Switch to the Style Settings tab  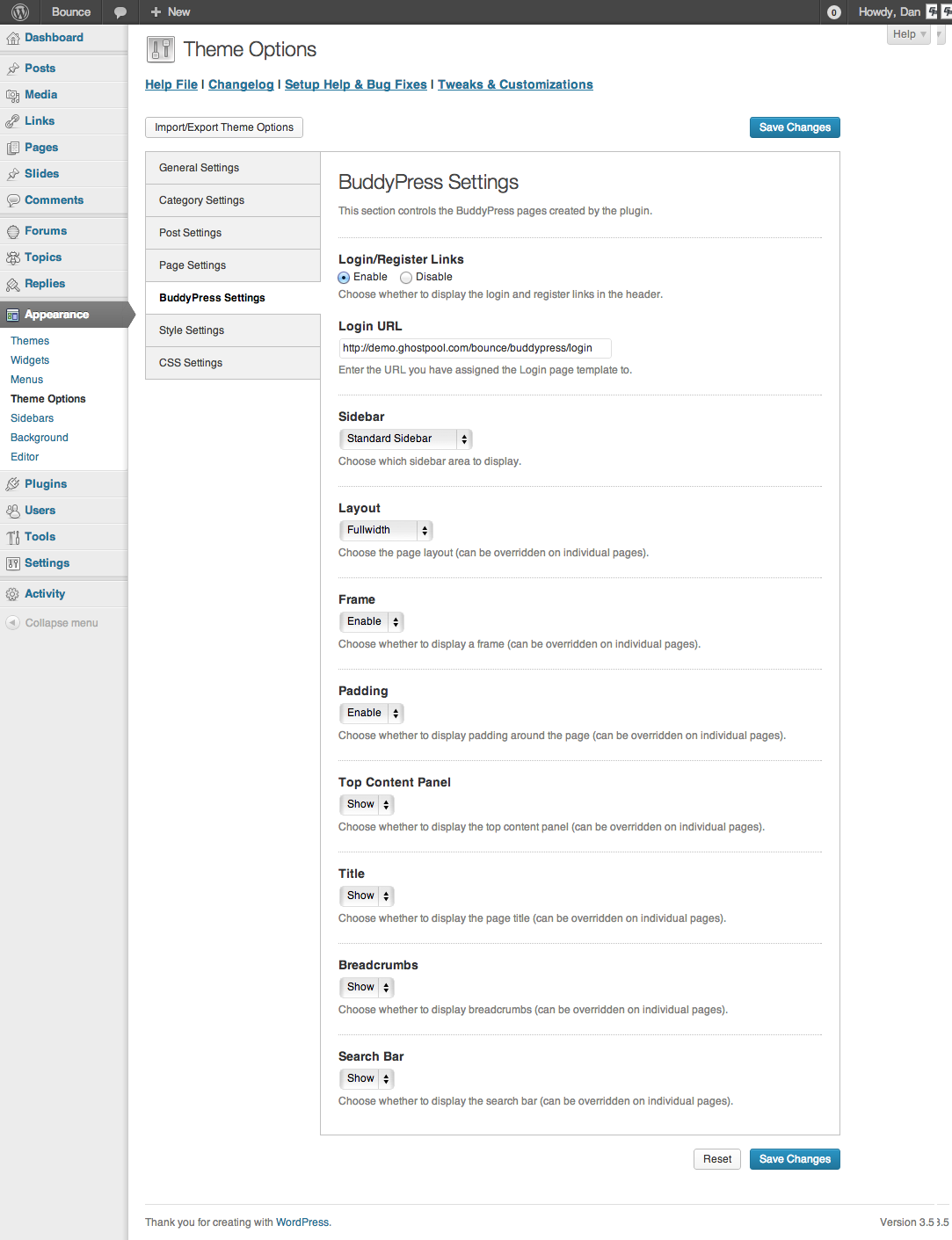coord(192,330)
